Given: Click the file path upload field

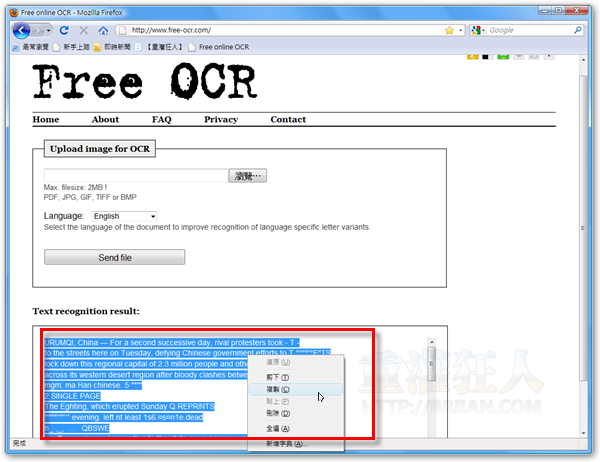Looking at the screenshot, I should pos(136,176).
